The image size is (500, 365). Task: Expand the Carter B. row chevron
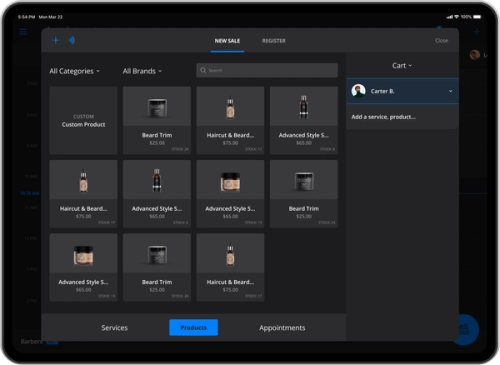tap(450, 91)
